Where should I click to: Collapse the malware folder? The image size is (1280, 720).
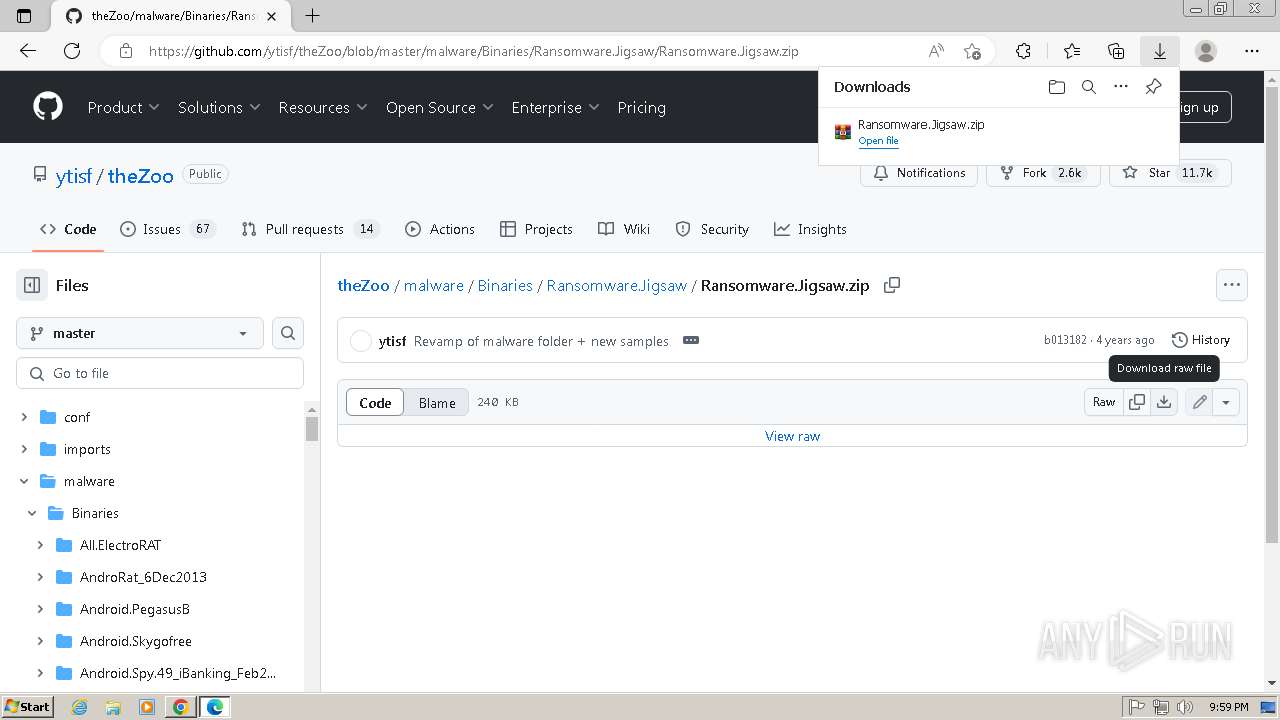24,481
